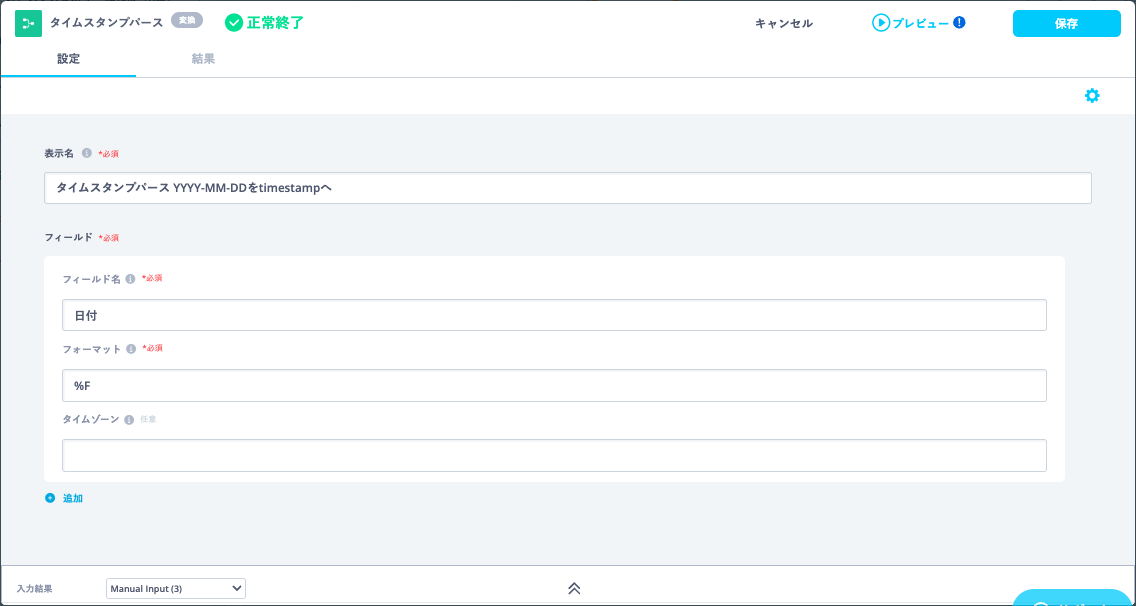Image resolution: width=1136 pixels, height=606 pixels.
Task: Expand the bottom panel with double chevron
Action: click(x=574, y=588)
